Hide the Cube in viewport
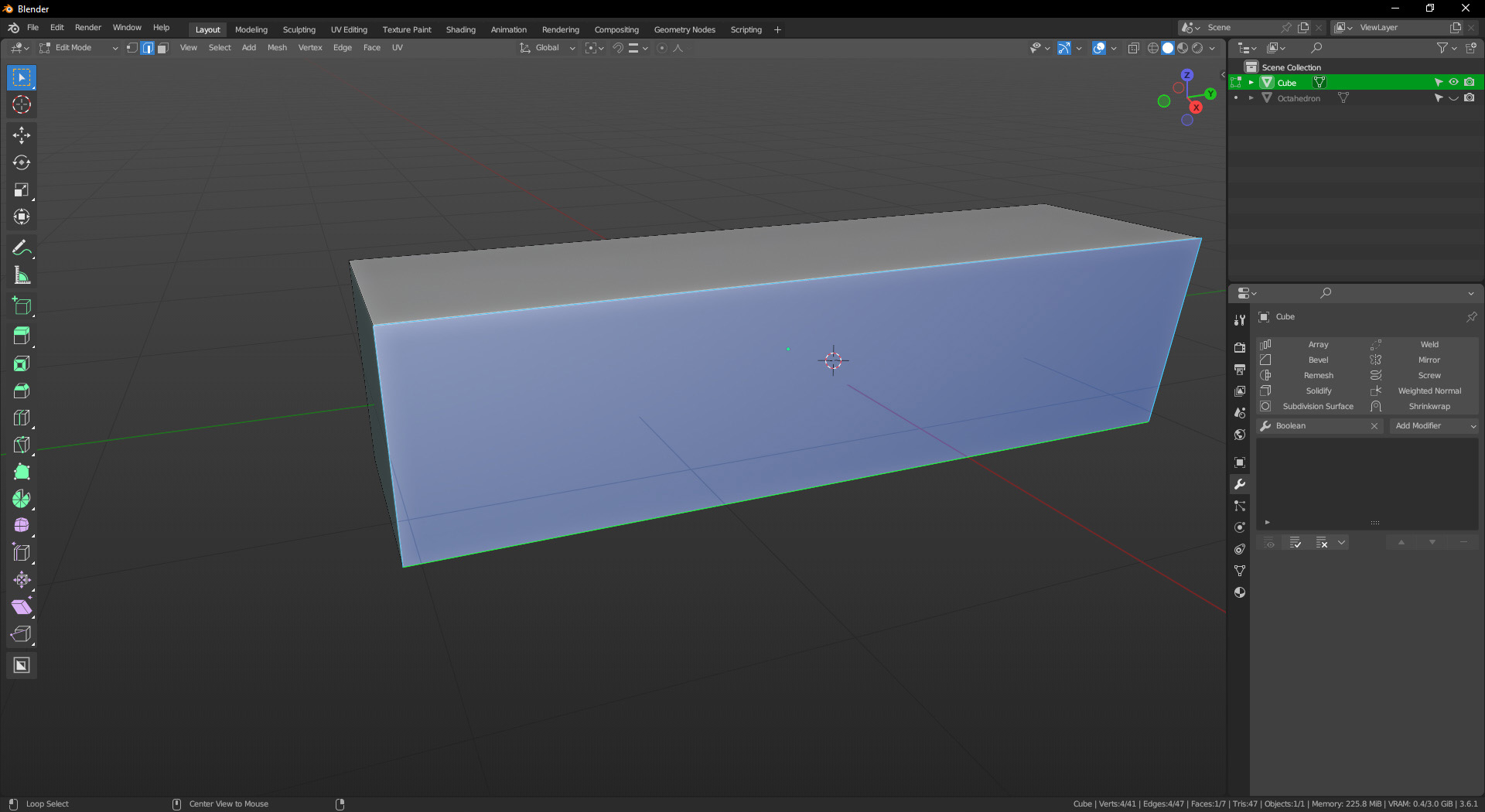This screenshot has height=812, width=1485. tap(1453, 82)
